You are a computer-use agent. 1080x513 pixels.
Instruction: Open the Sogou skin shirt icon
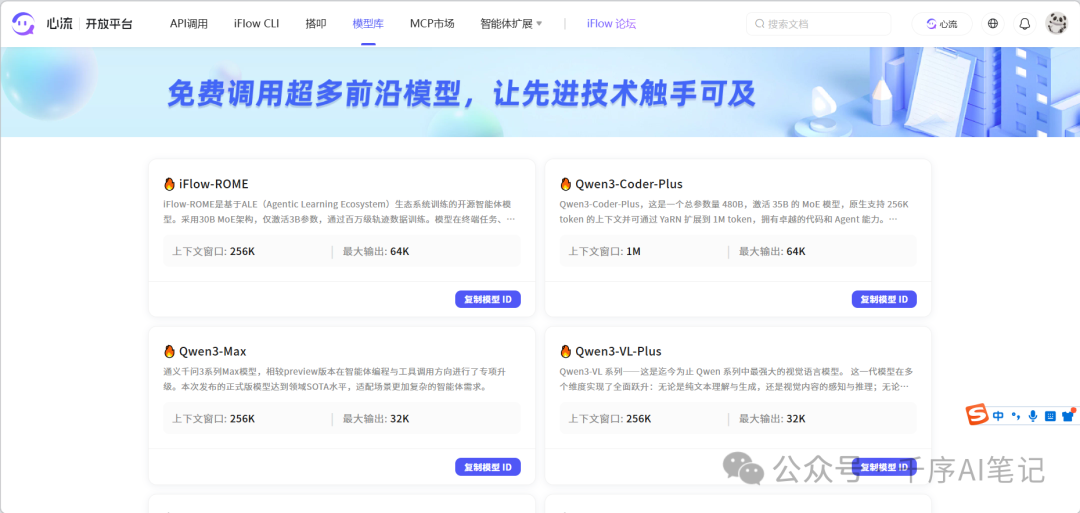pos(1068,415)
